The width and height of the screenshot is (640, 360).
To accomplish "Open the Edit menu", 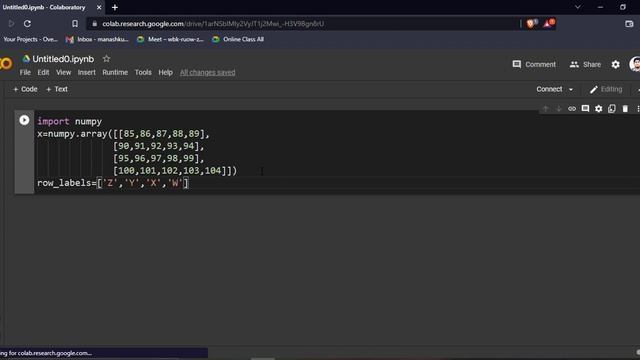I will click(x=43, y=72).
